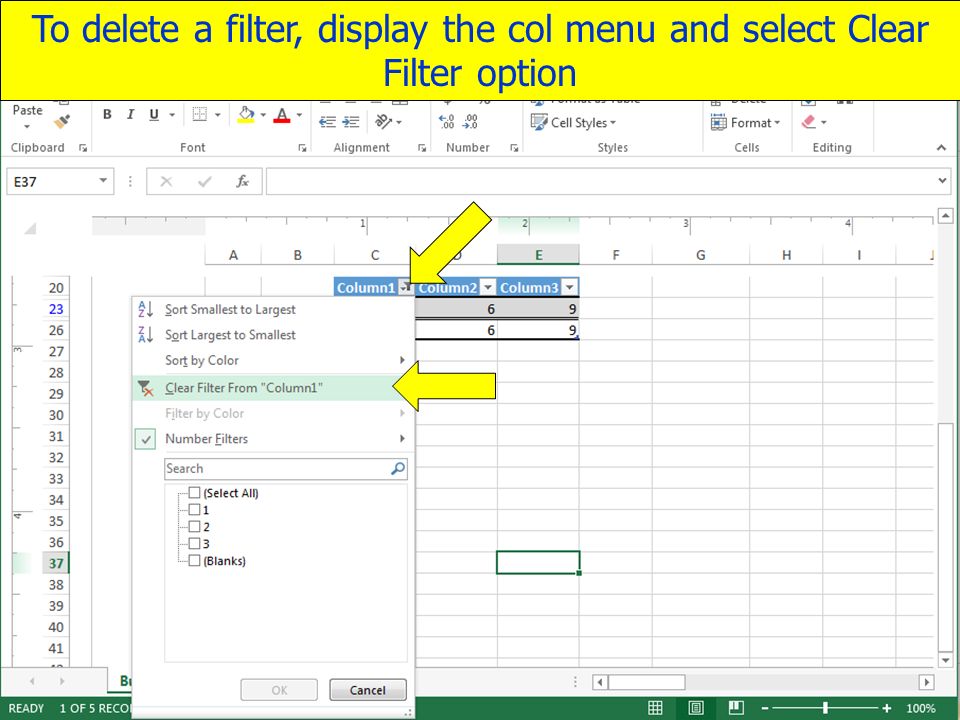This screenshot has height=720, width=960.
Task: Click the search magnifier icon in filter menu
Action: pyautogui.click(x=398, y=468)
